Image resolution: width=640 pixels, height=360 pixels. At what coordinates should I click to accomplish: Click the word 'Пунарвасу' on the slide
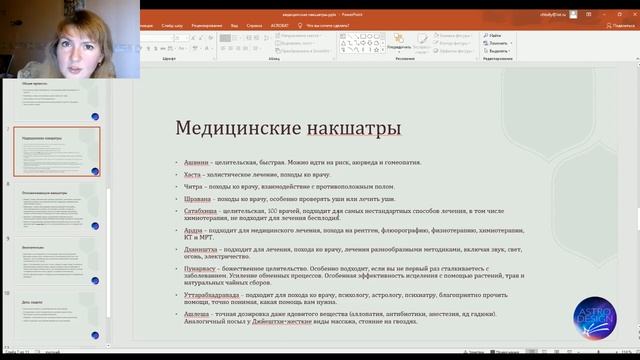click(x=200, y=269)
